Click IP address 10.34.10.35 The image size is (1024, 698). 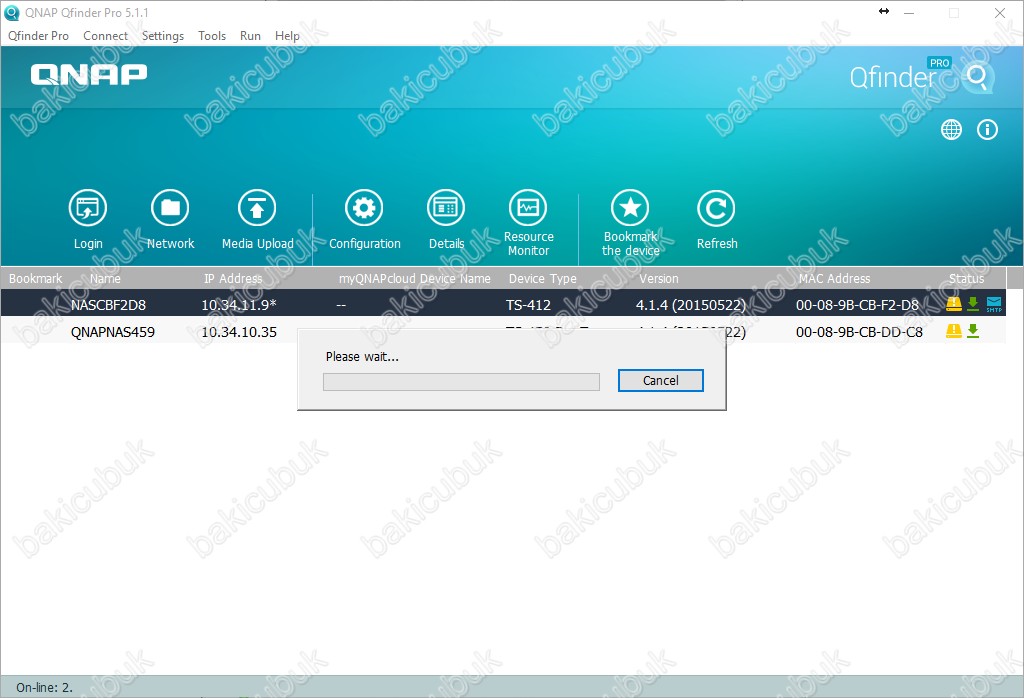238,332
